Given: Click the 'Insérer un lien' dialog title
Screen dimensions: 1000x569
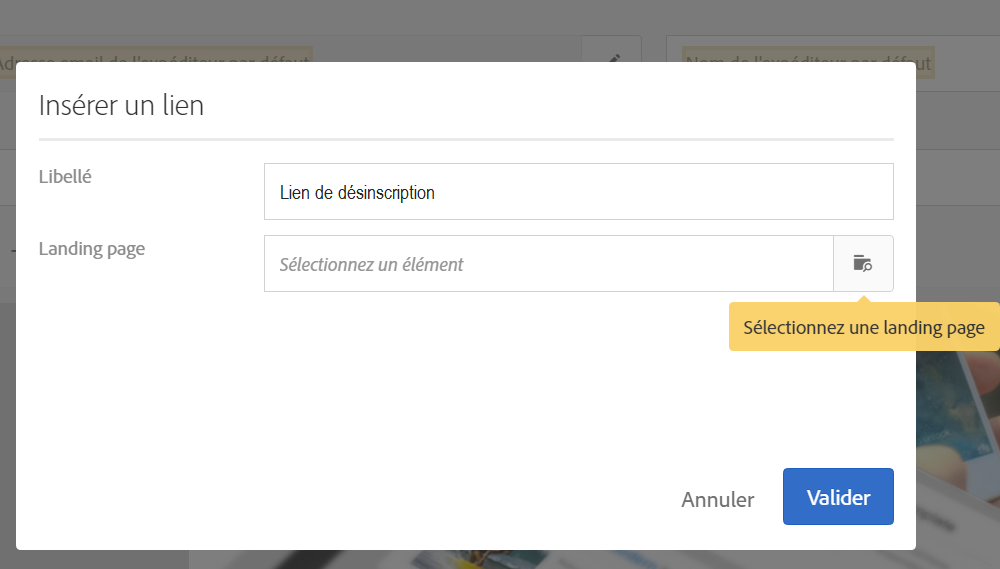Looking at the screenshot, I should coord(121,105).
